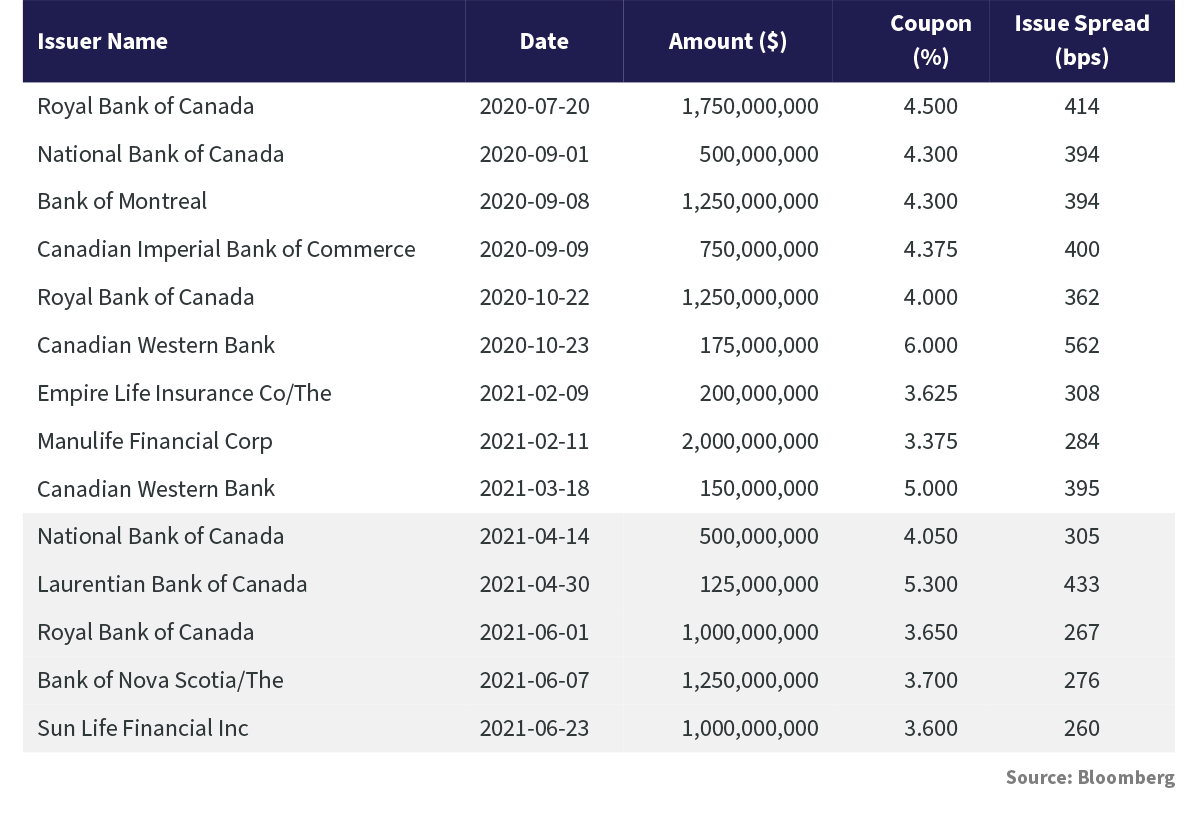Select Royal Bank of Canada dated 2020-07-20

pos(146,106)
